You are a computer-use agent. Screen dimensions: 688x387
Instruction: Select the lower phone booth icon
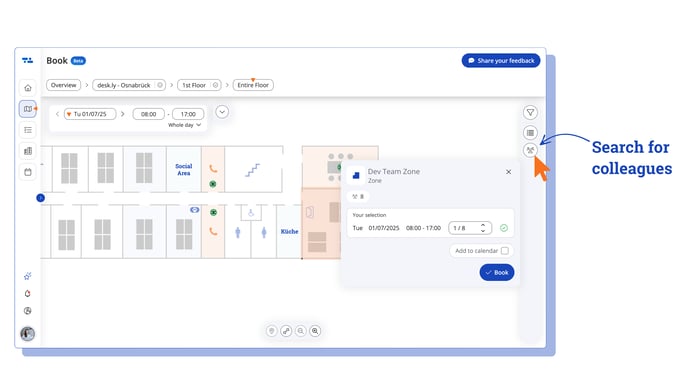tap(213, 231)
